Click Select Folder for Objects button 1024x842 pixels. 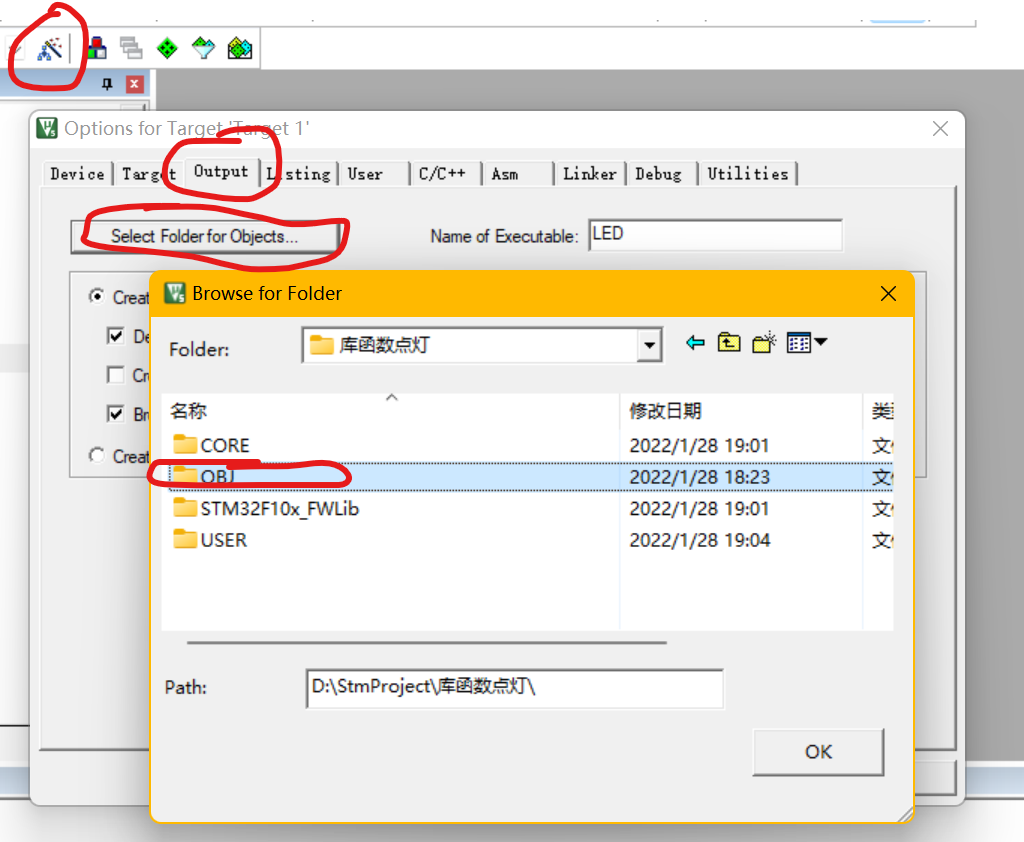click(204, 236)
